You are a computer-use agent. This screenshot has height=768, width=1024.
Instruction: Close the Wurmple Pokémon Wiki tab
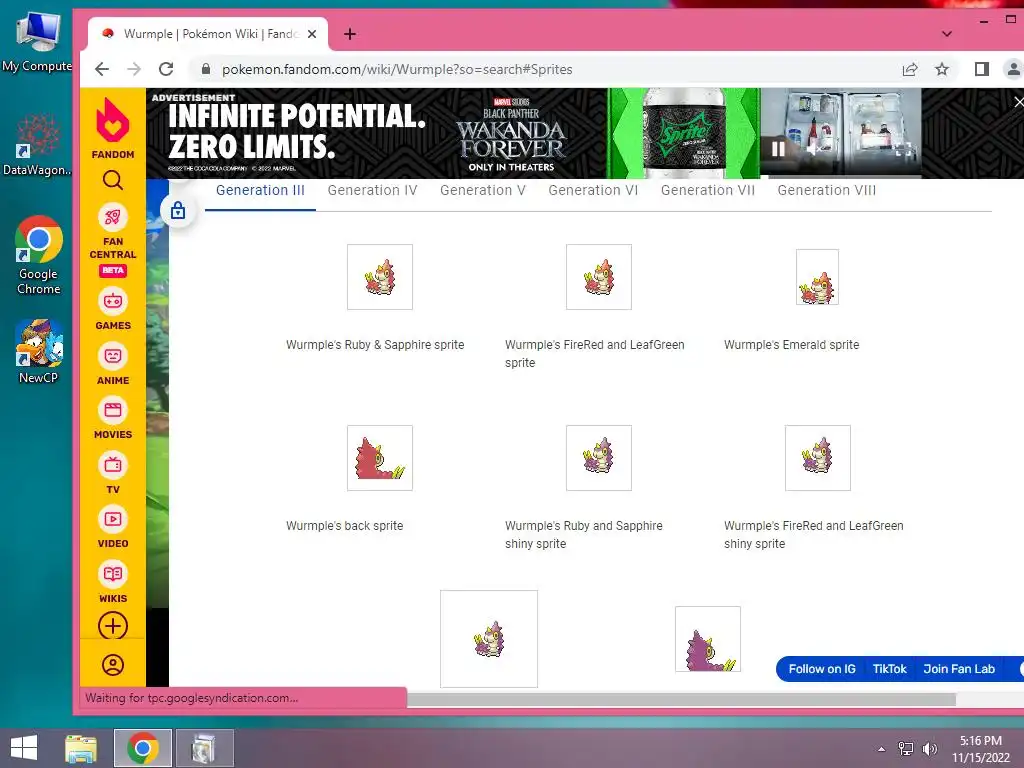click(x=312, y=34)
